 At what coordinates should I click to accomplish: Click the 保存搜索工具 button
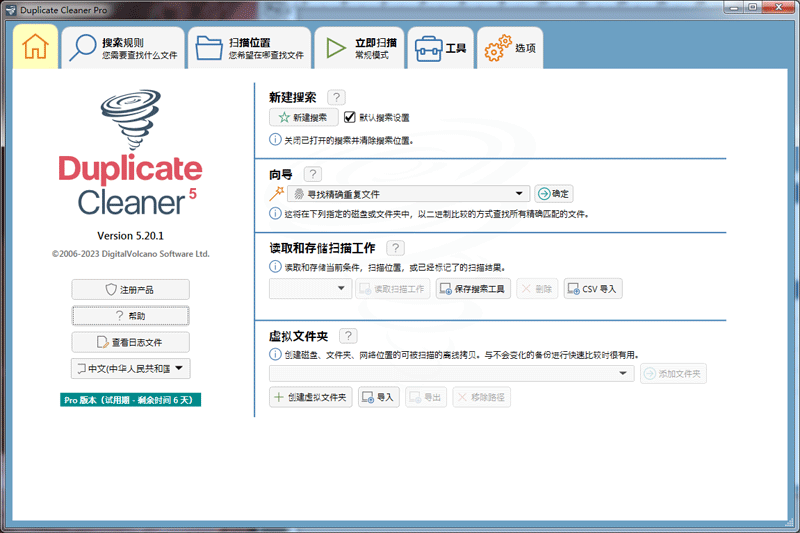pyautogui.click(x=473, y=289)
